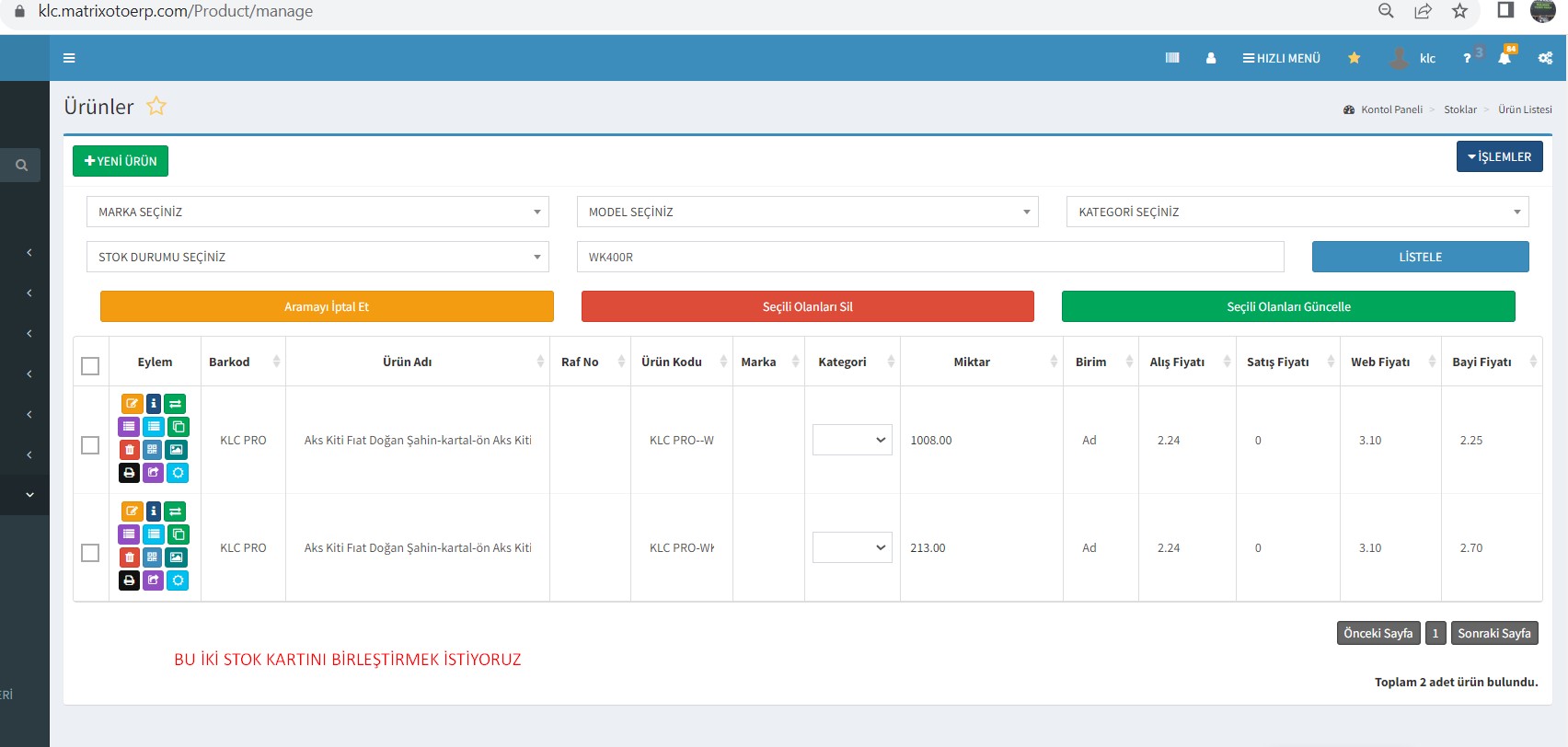Viewport: 1568px width, 747px height.
Task: Click the black print icon in the second row
Action: pos(130,580)
